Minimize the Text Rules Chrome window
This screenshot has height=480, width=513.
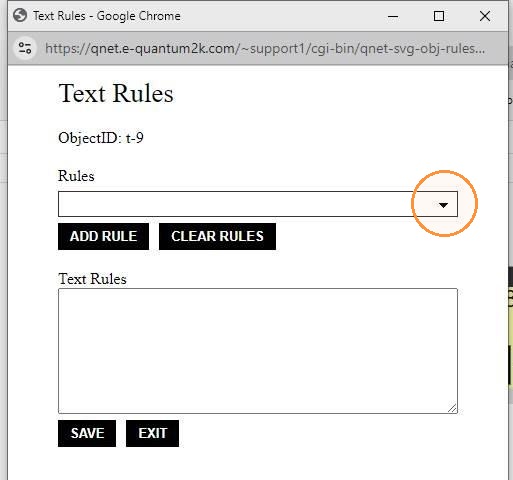pos(393,16)
